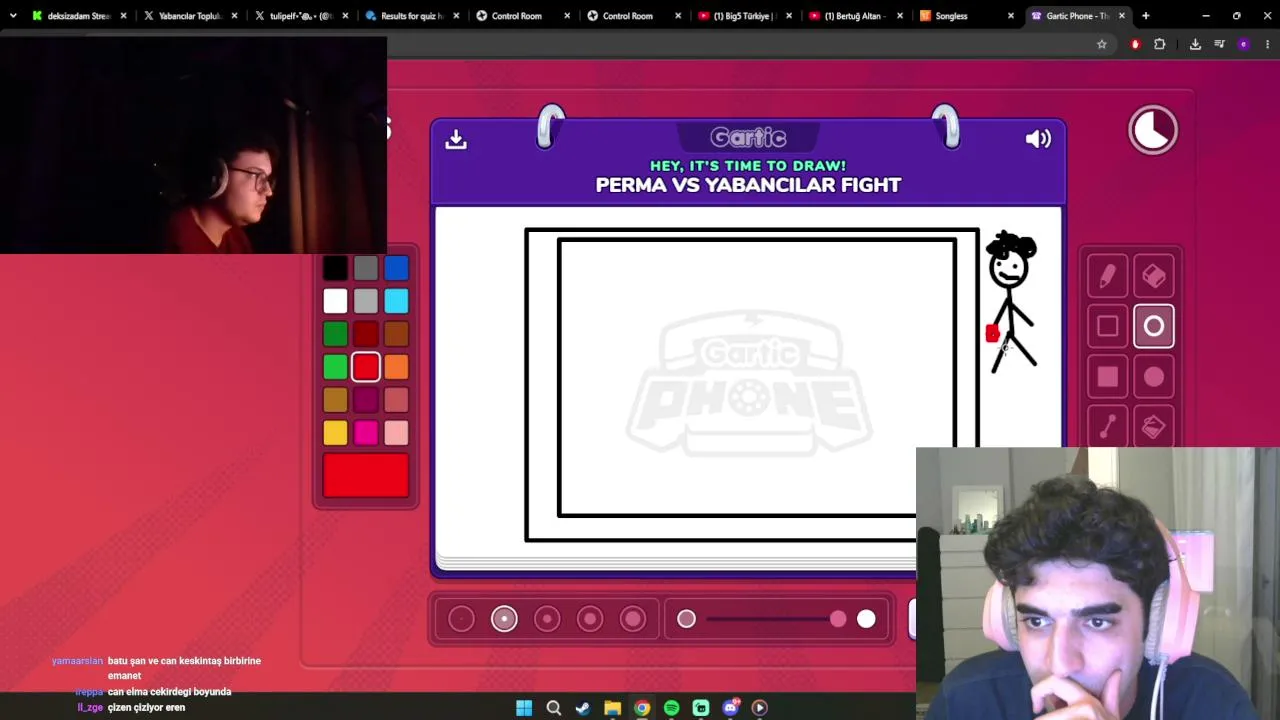The image size is (1280, 720).
Task: Pick the light gray color swatch
Action: pos(366,301)
